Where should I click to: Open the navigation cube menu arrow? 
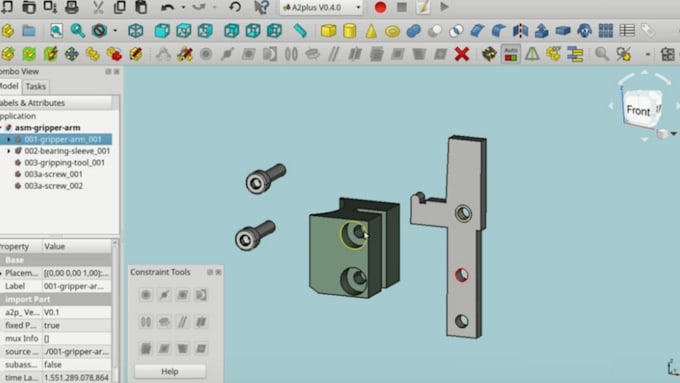[x=673, y=134]
